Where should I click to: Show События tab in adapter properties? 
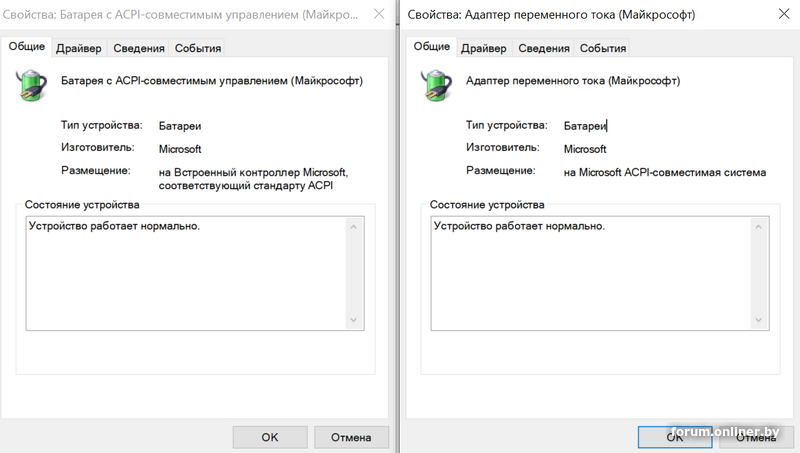pyautogui.click(x=603, y=48)
